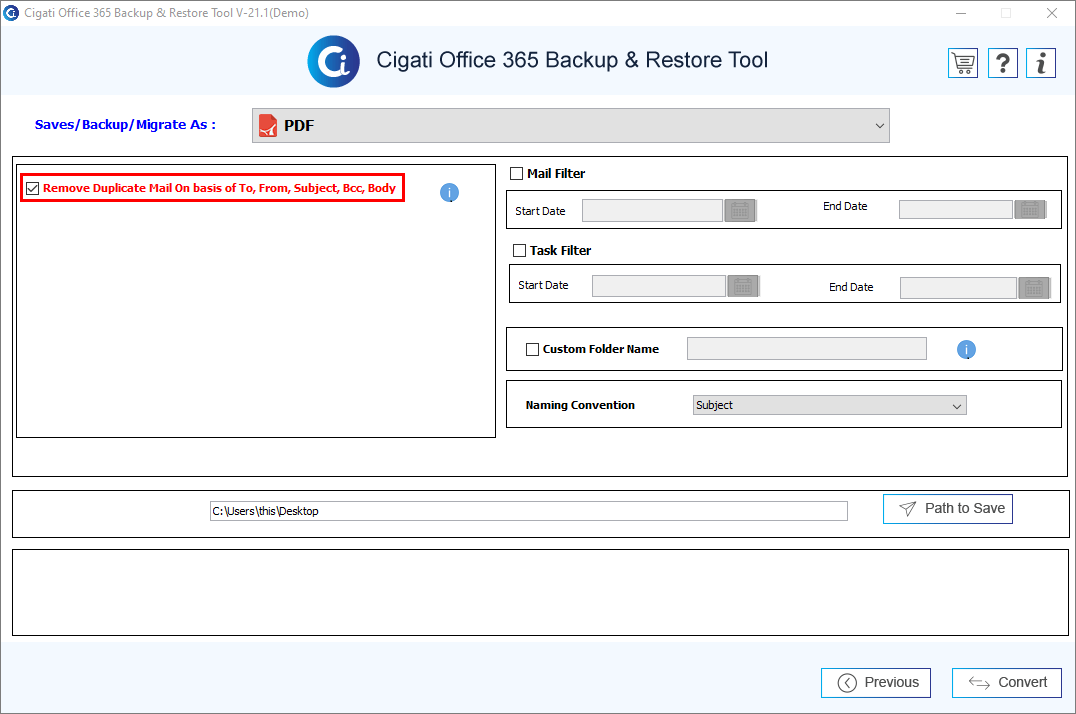Open Mail Filter End Date calendar
This screenshot has height=714, width=1076.
(1030, 209)
